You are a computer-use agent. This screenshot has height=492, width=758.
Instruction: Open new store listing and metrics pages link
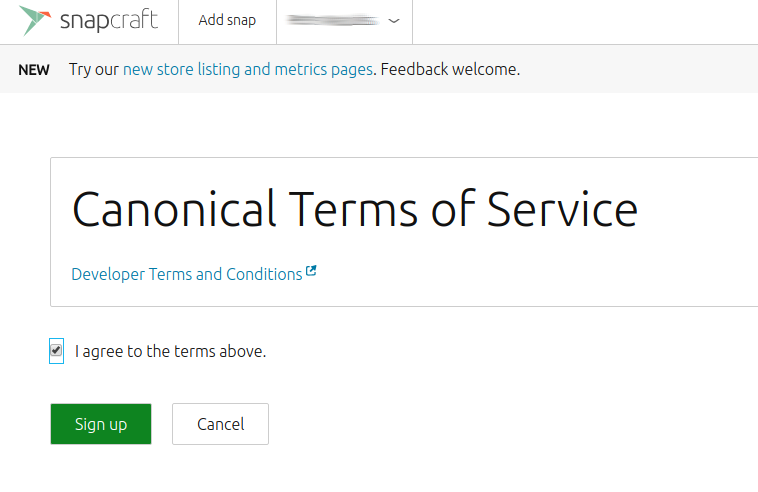coord(248,70)
